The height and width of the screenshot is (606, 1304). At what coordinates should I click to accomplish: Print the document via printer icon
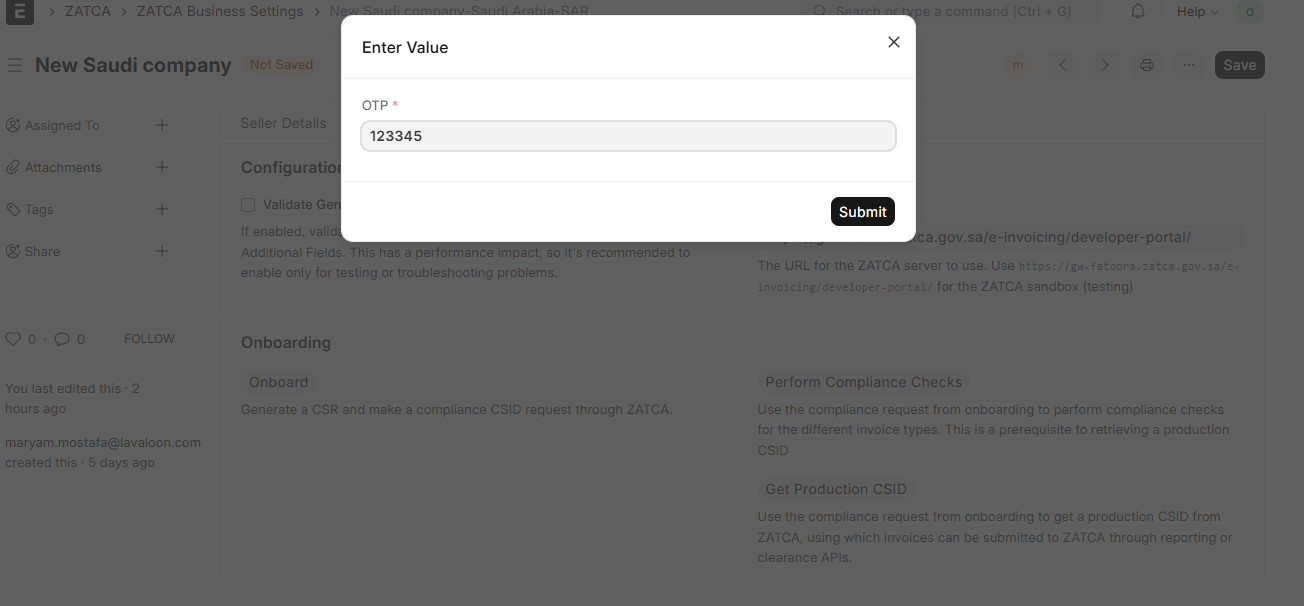pos(1147,65)
